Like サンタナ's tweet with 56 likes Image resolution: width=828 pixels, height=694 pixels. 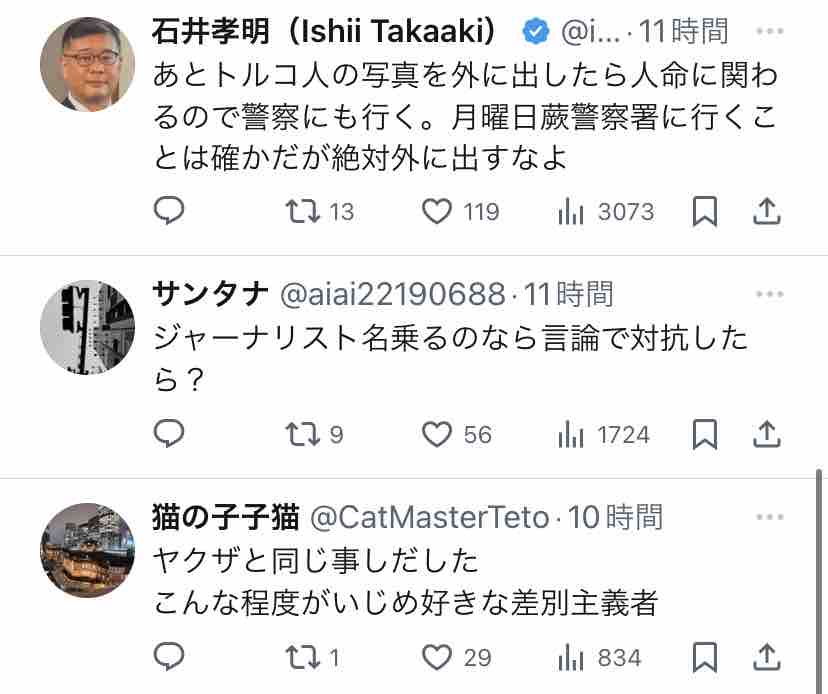tap(437, 434)
